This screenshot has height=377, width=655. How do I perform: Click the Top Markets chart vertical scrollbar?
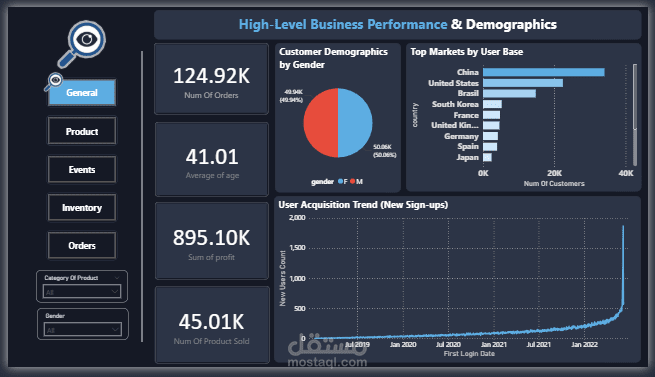(635, 114)
